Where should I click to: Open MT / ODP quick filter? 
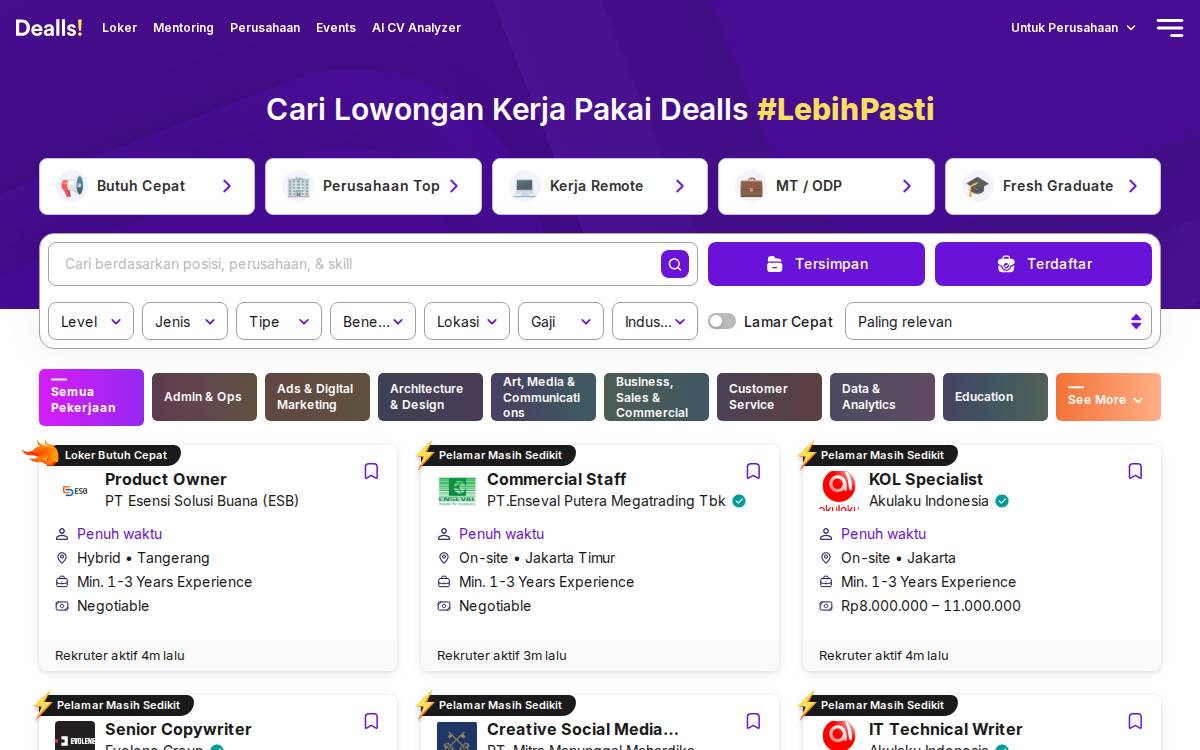[x=826, y=186]
